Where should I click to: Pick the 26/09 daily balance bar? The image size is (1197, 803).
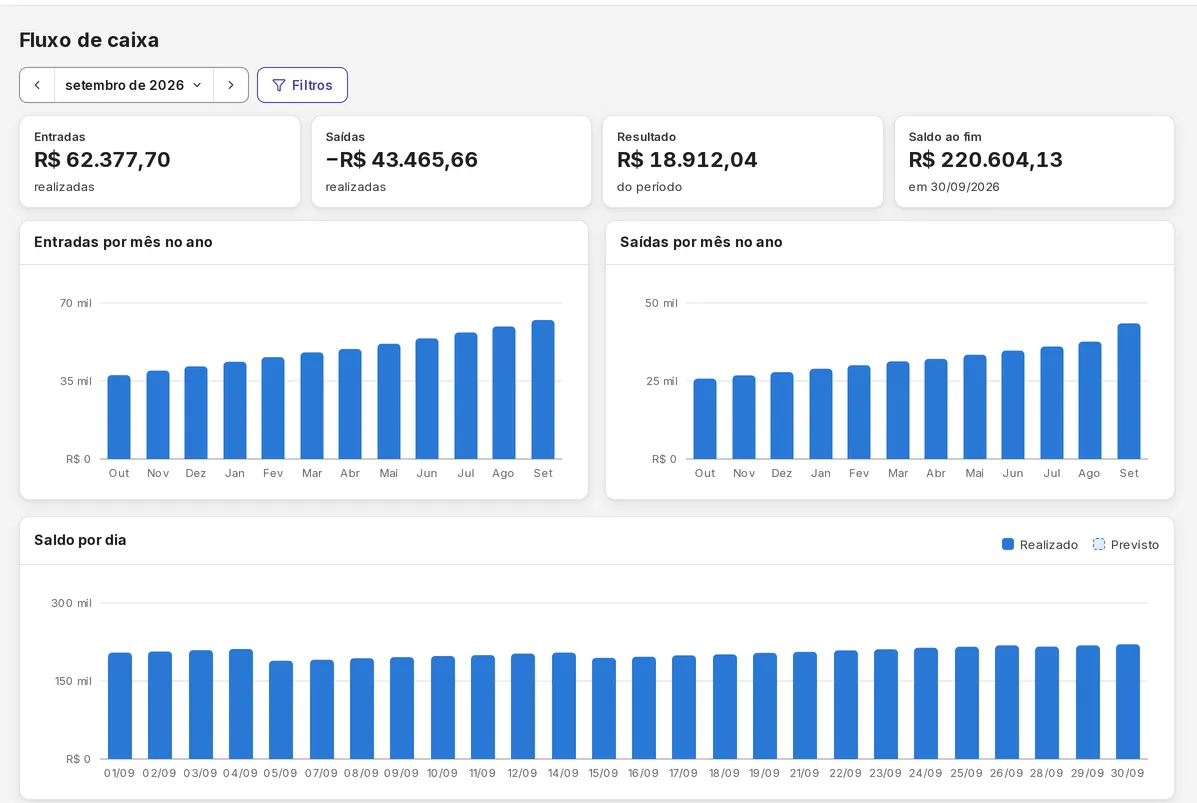coord(1007,702)
